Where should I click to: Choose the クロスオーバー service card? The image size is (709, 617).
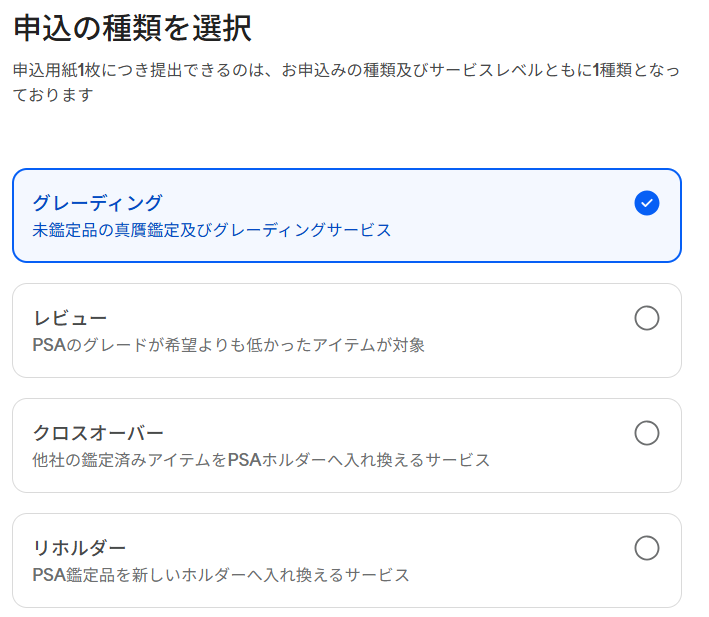point(346,446)
